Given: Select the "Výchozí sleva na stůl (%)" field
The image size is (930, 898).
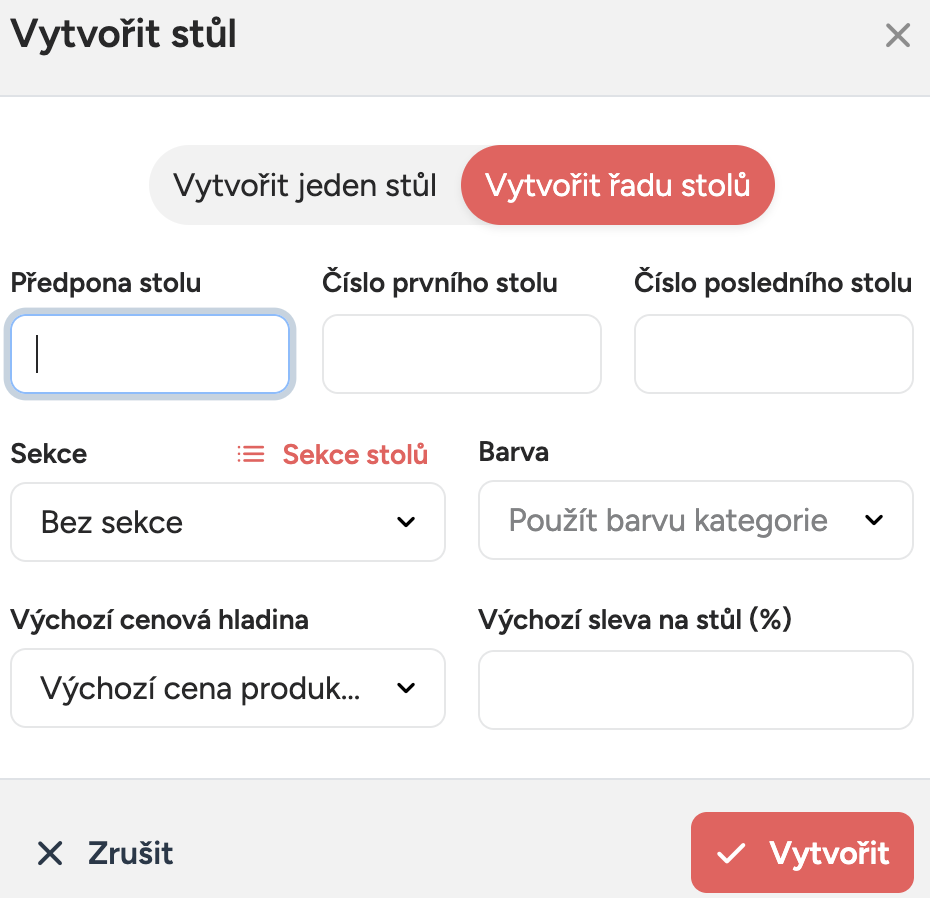Looking at the screenshot, I should pos(695,688).
